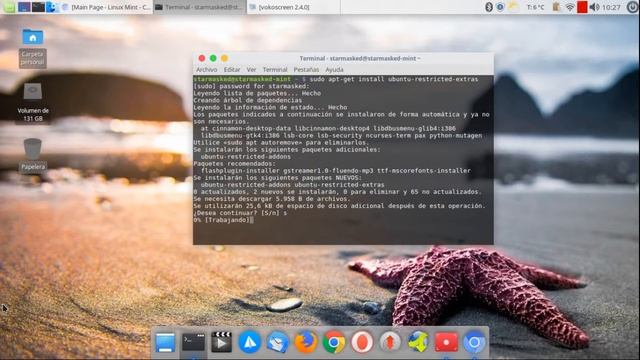Click the 'Paquetes recomendados:' line
The image size is (640, 360).
tap(235, 164)
